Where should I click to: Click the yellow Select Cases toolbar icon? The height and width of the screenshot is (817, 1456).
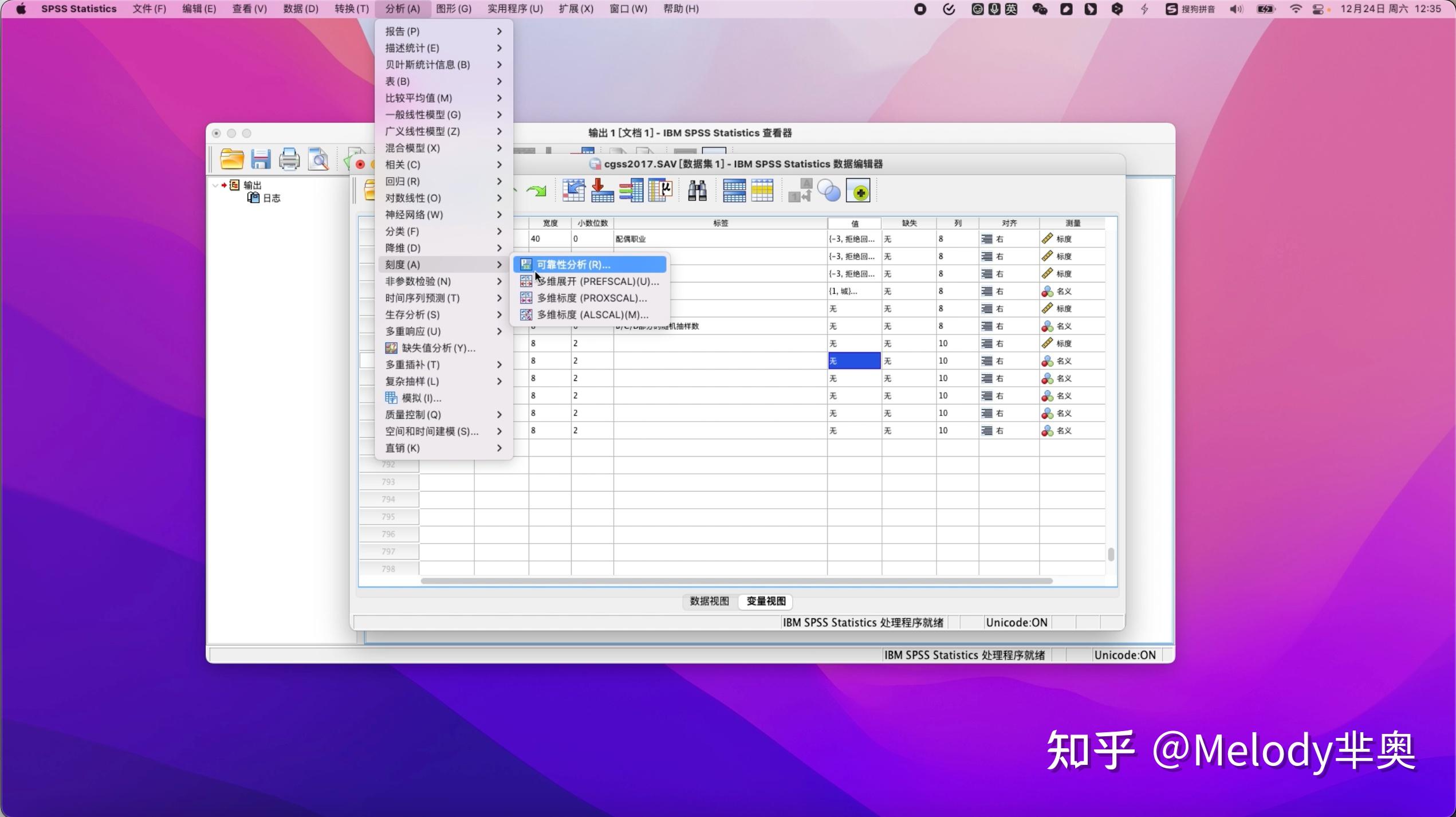762,191
